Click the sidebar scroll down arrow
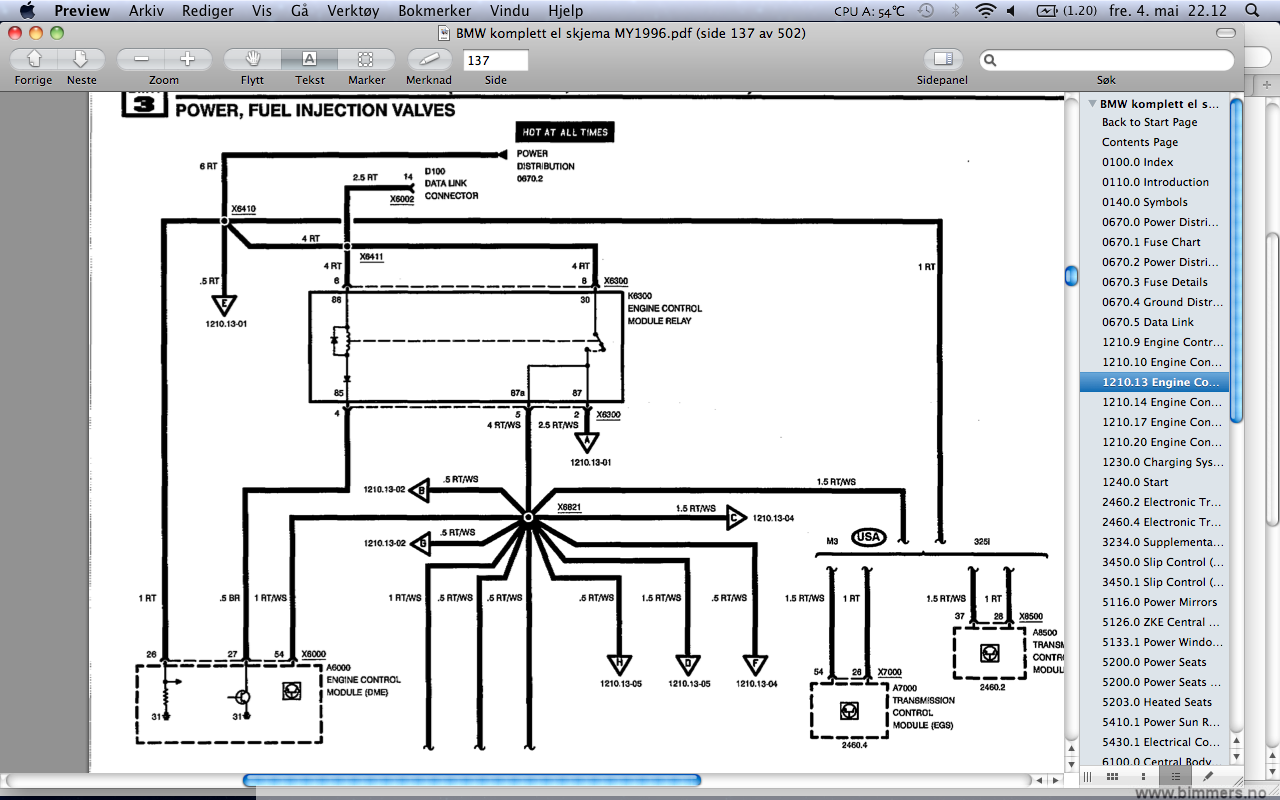 (x=1237, y=759)
